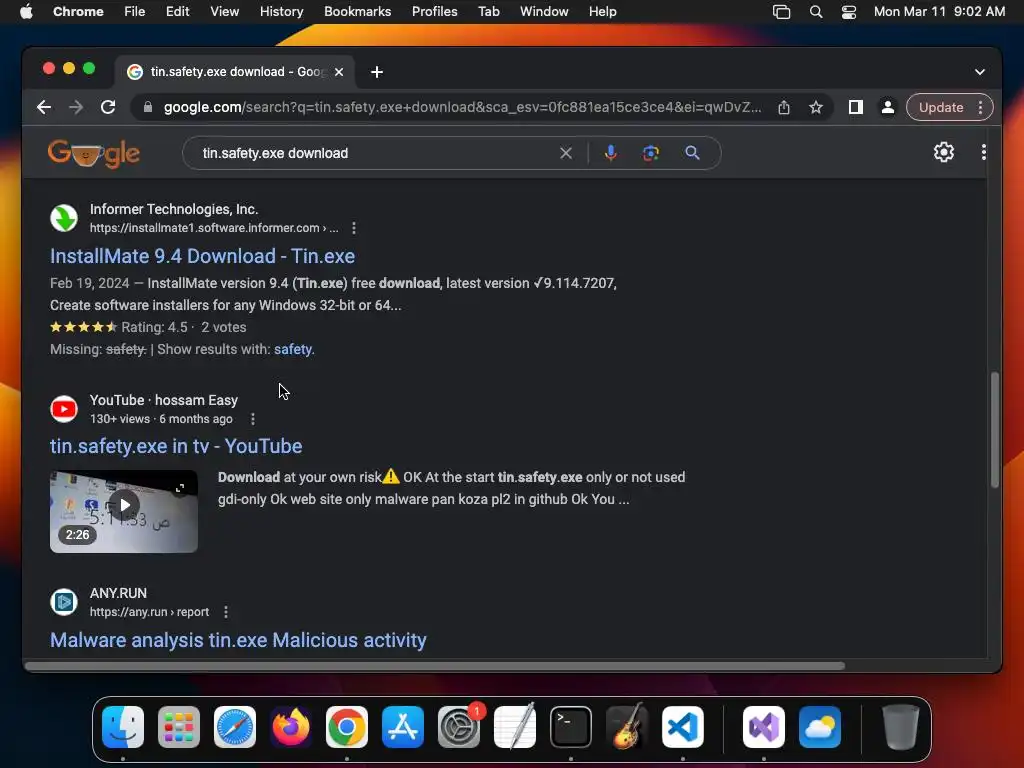
Task: Click the Update button in Chrome
Action: tap(940, 107)
